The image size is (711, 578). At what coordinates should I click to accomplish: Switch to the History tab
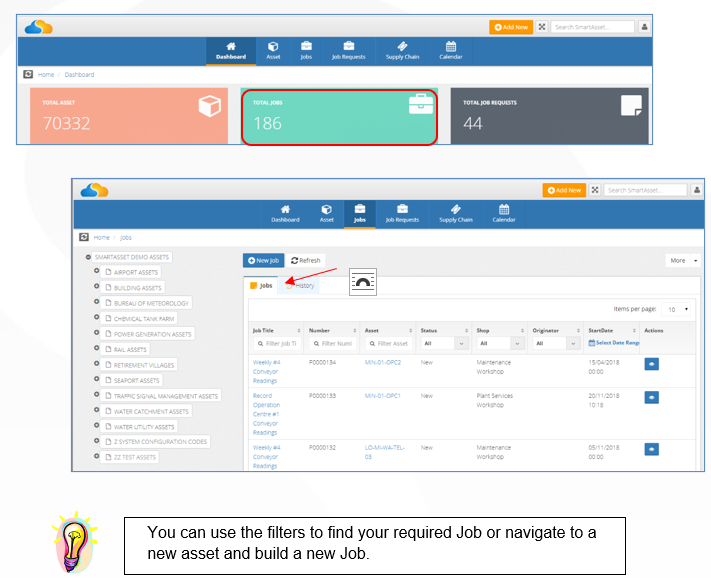[x=300, y=286]
